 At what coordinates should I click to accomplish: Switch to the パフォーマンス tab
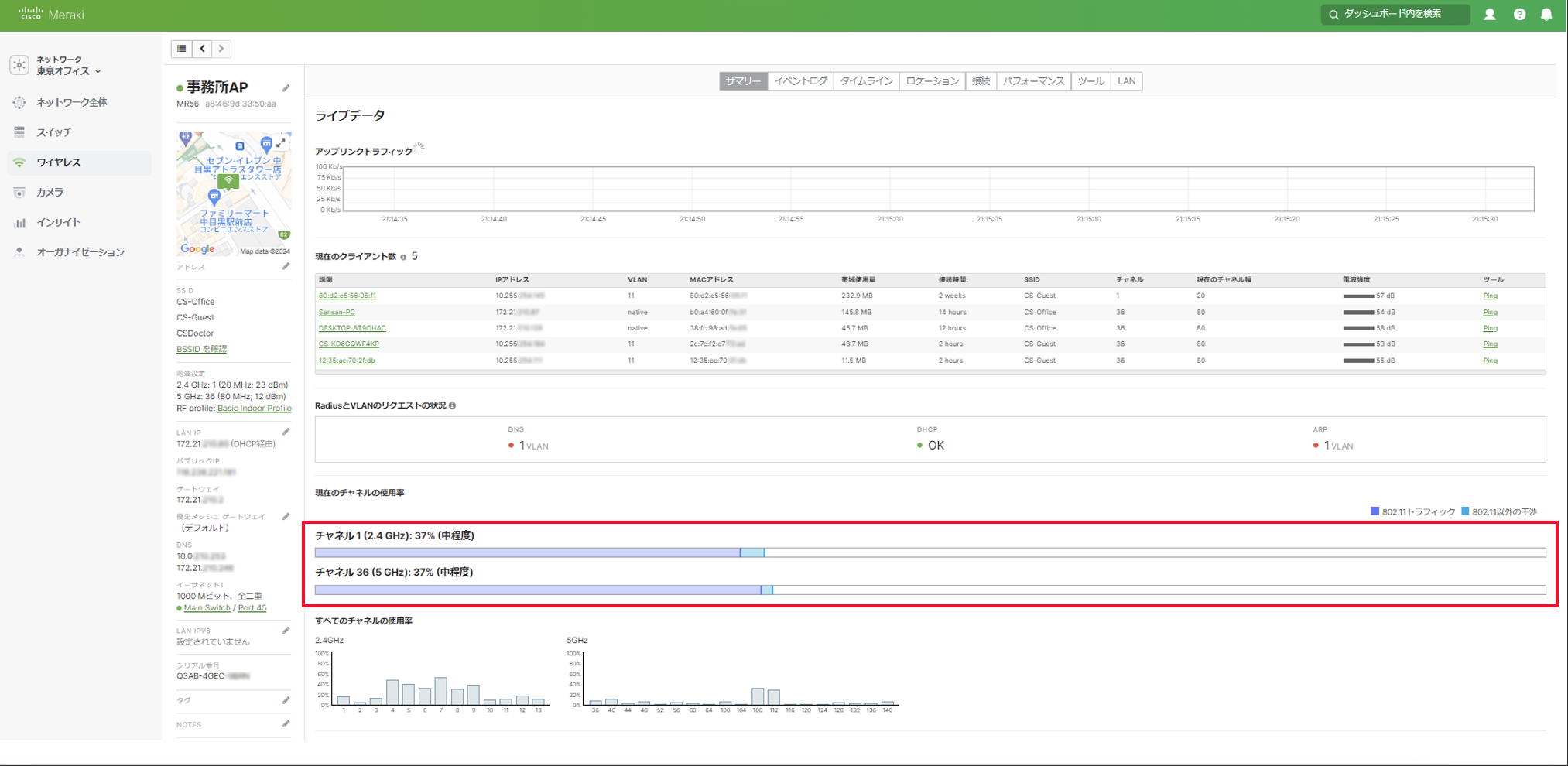(1034, 81)
